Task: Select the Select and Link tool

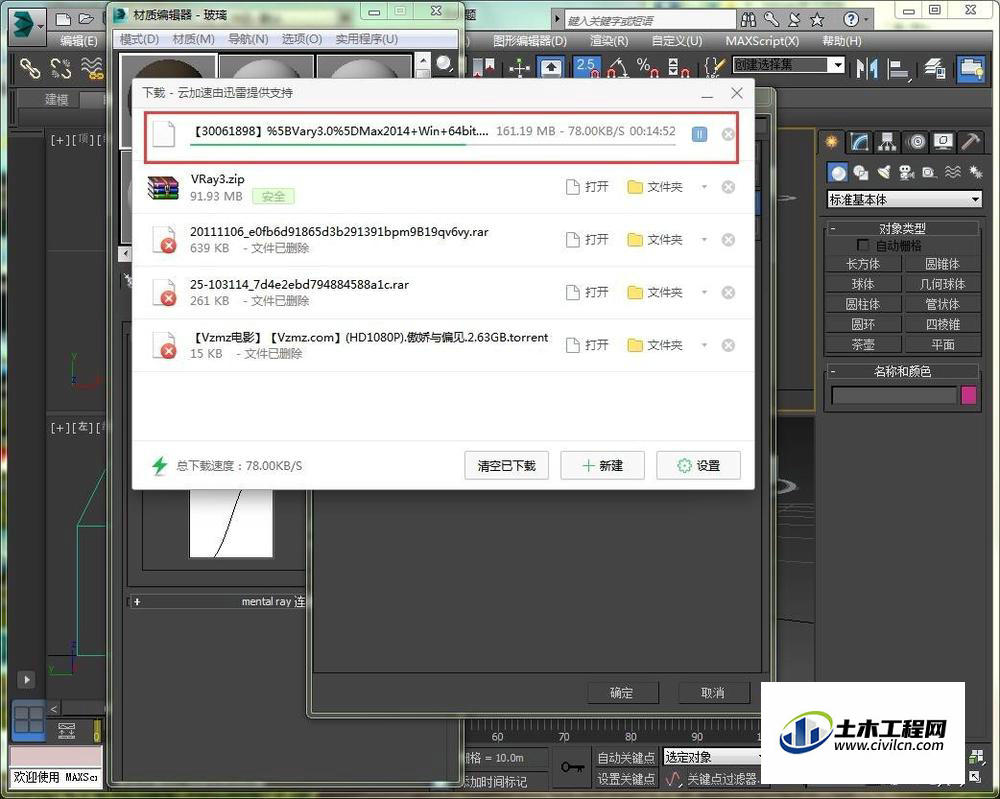Action: pyautogui.click(x=29, y=68)
